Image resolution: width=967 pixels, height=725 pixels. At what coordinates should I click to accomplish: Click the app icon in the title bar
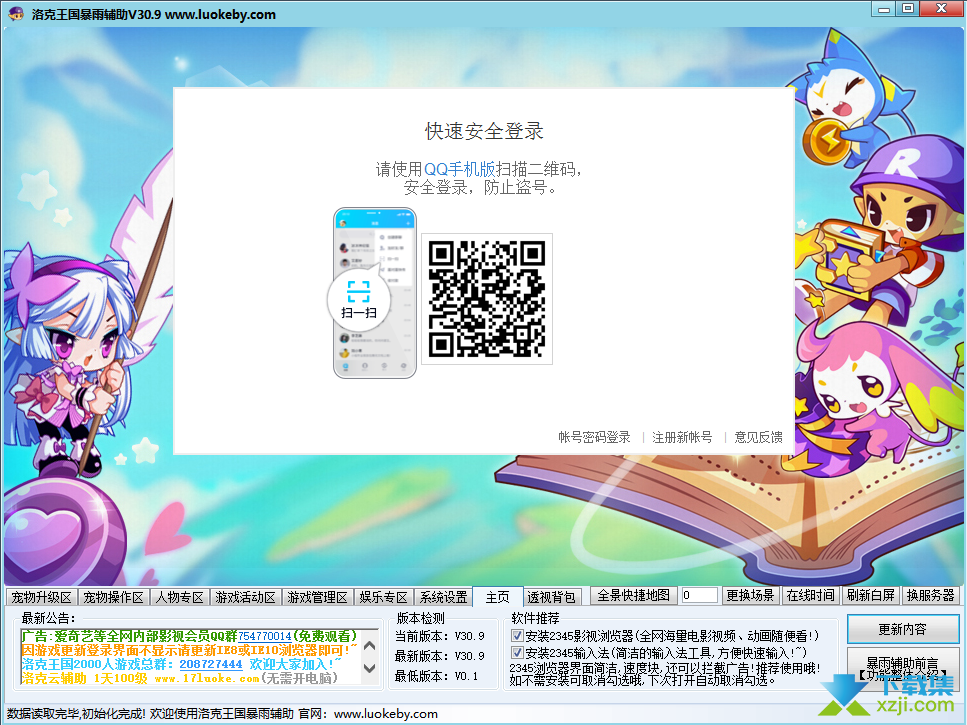pyautogui.click(x=16, y=13)
